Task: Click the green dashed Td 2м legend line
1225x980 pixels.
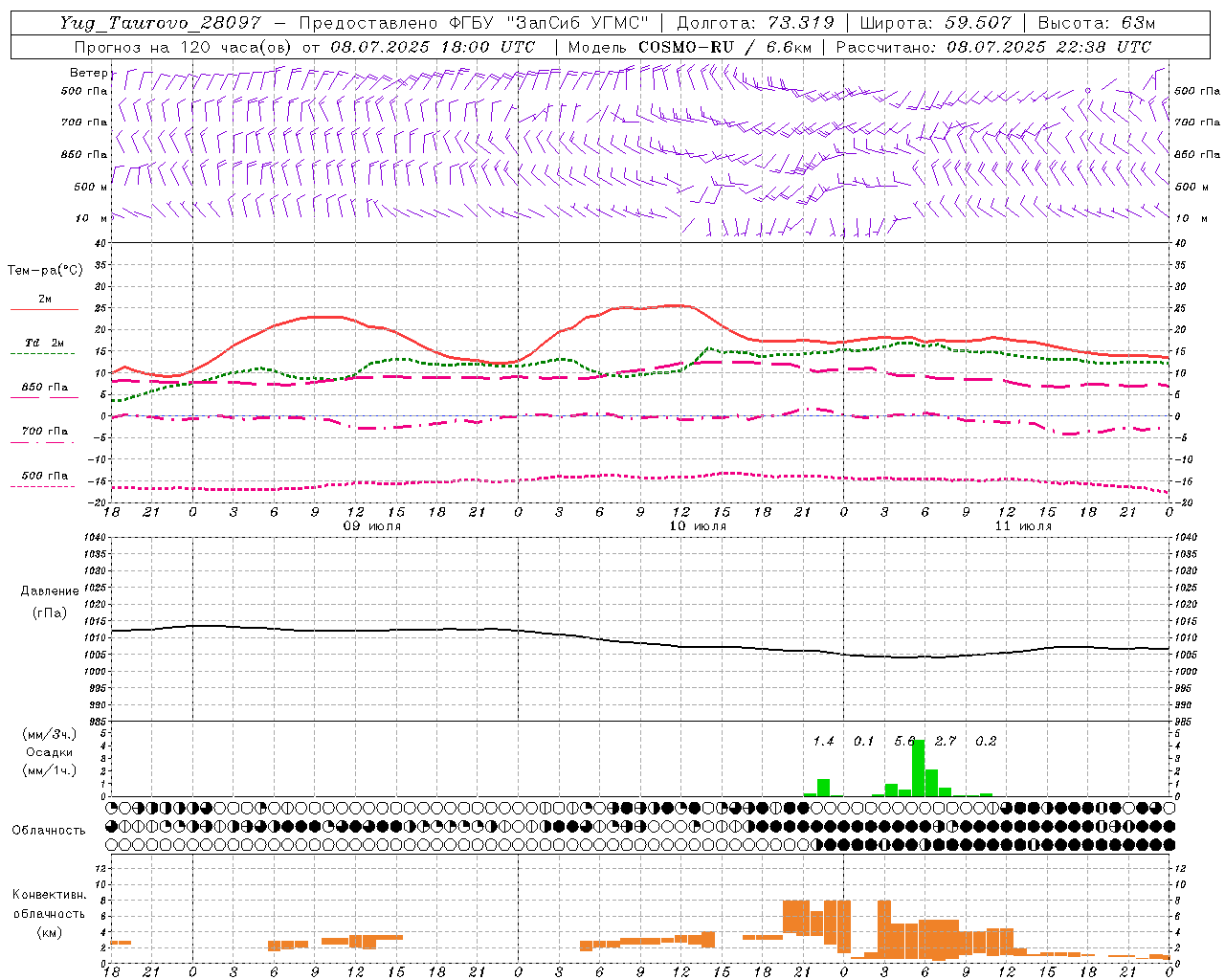Action: click(42, 353)
